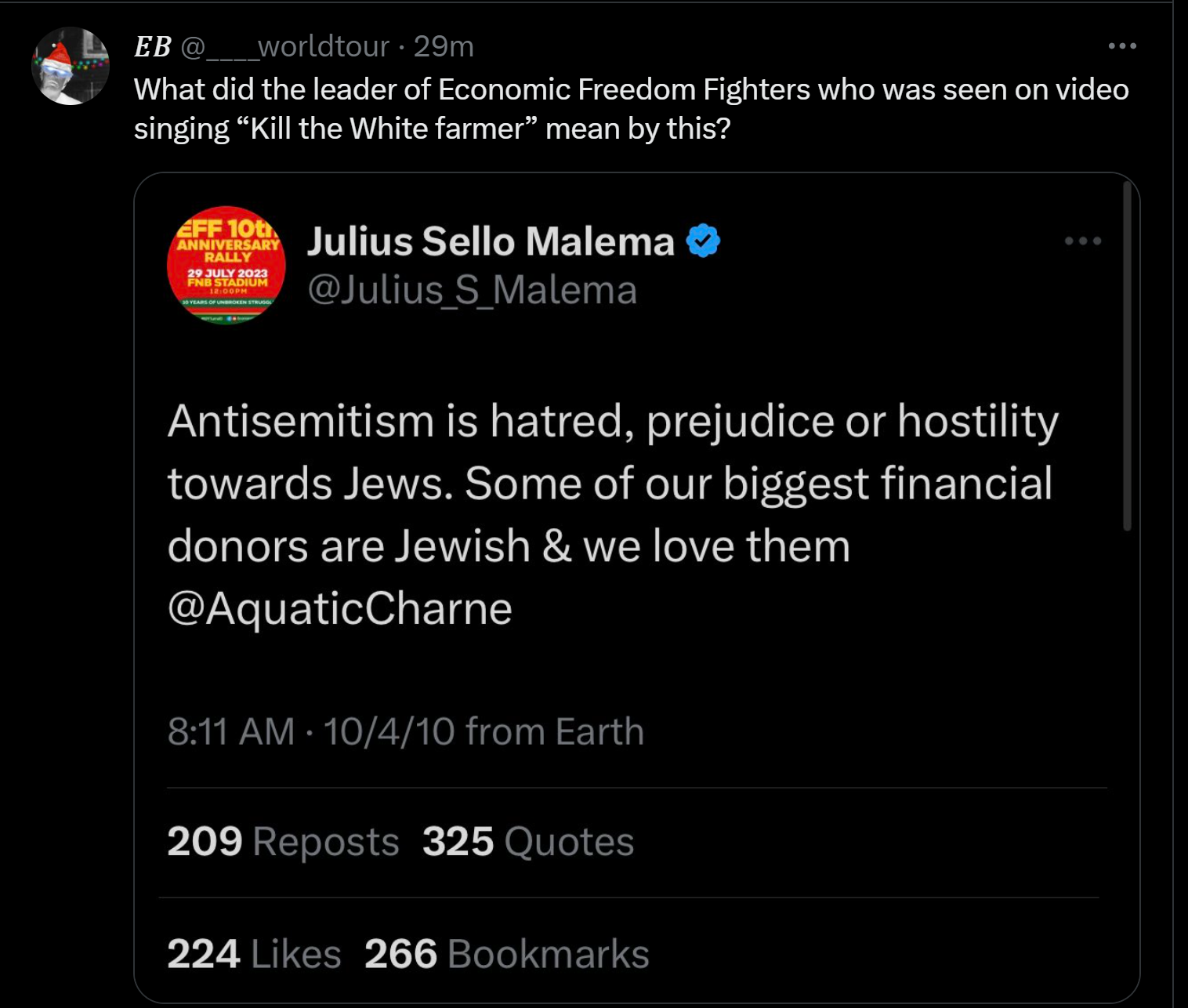View the 209 Reposts list

click(283, 841)
